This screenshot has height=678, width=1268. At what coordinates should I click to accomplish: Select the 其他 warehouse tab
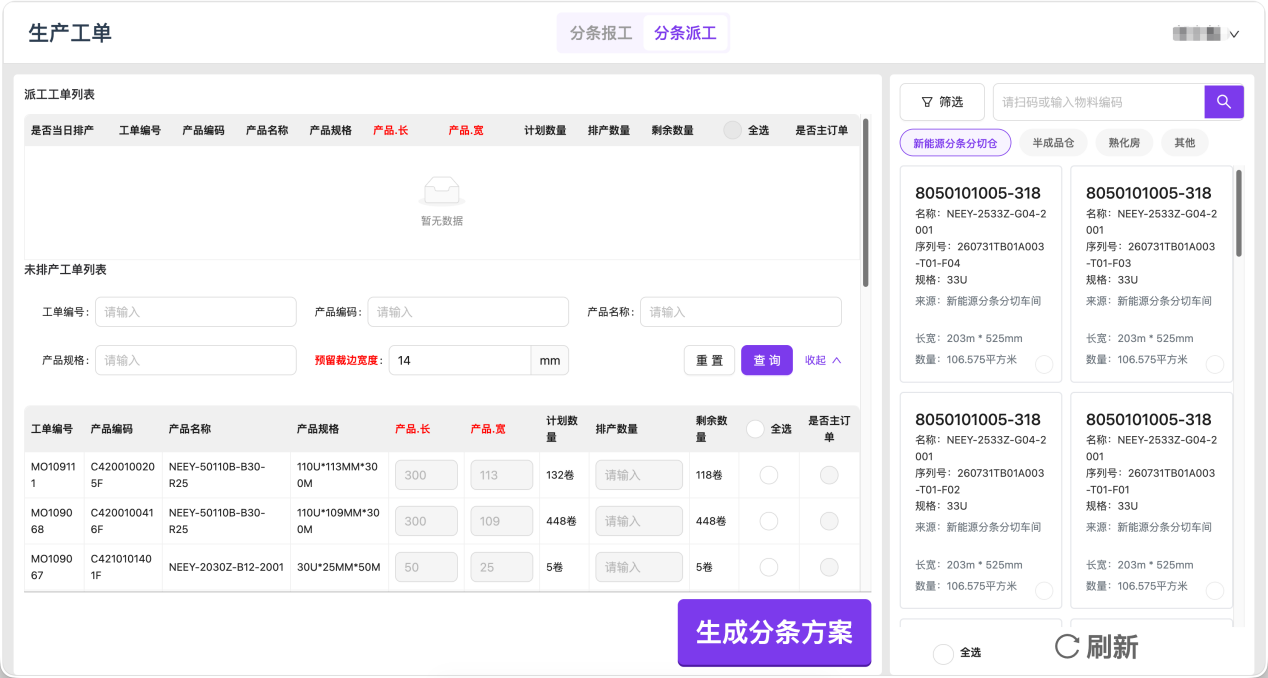(1185, 143)
